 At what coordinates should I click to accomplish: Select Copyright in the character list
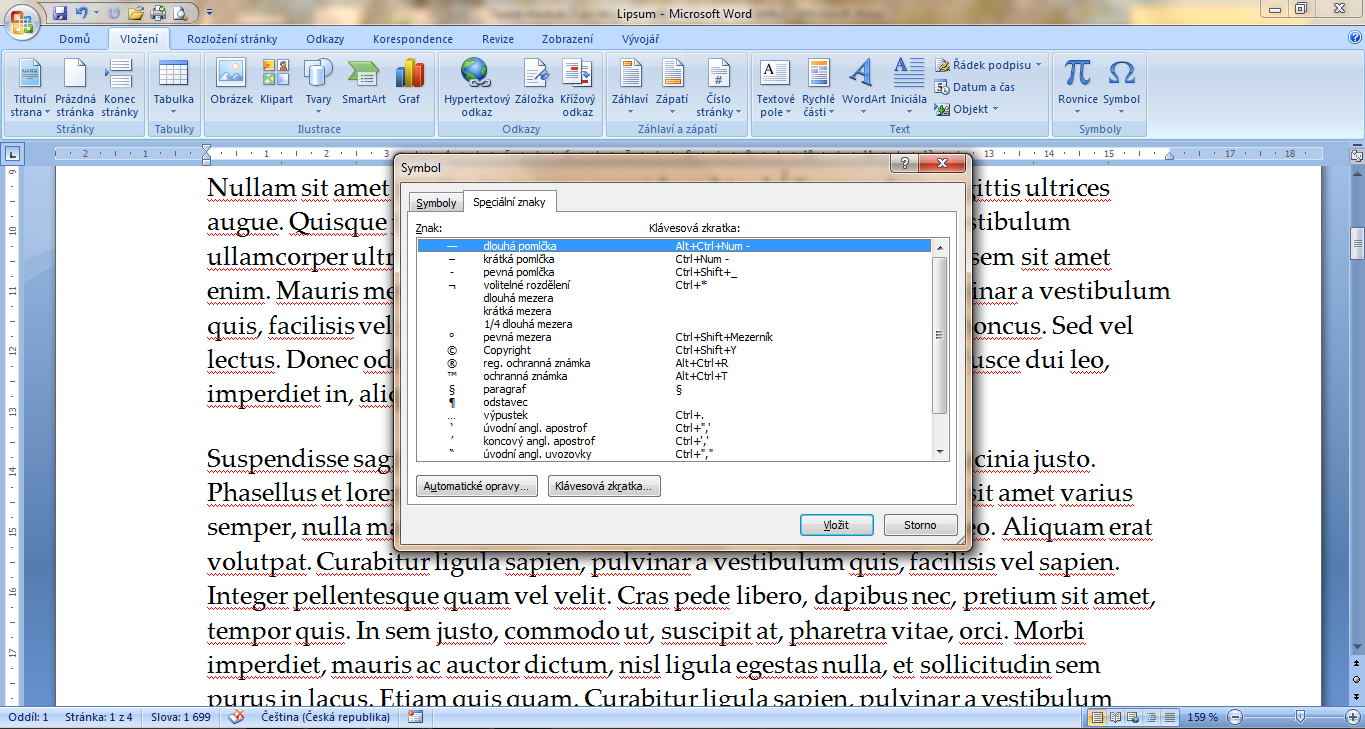point(675,350)
